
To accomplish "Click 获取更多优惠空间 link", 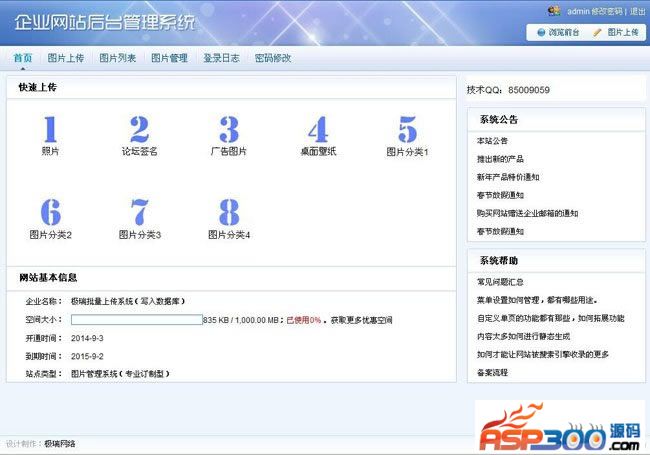I will 361,320.
